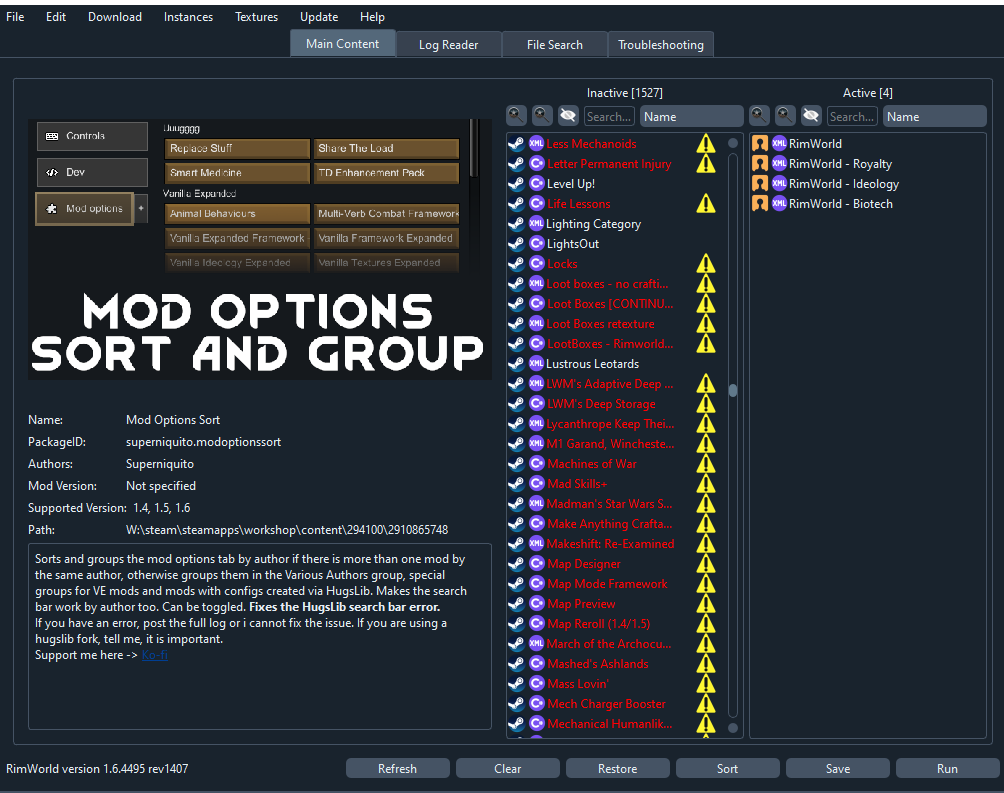The image size is (1004, 793).
Task: Click the Steam source icon for Lighting Category
Action: 516,224
